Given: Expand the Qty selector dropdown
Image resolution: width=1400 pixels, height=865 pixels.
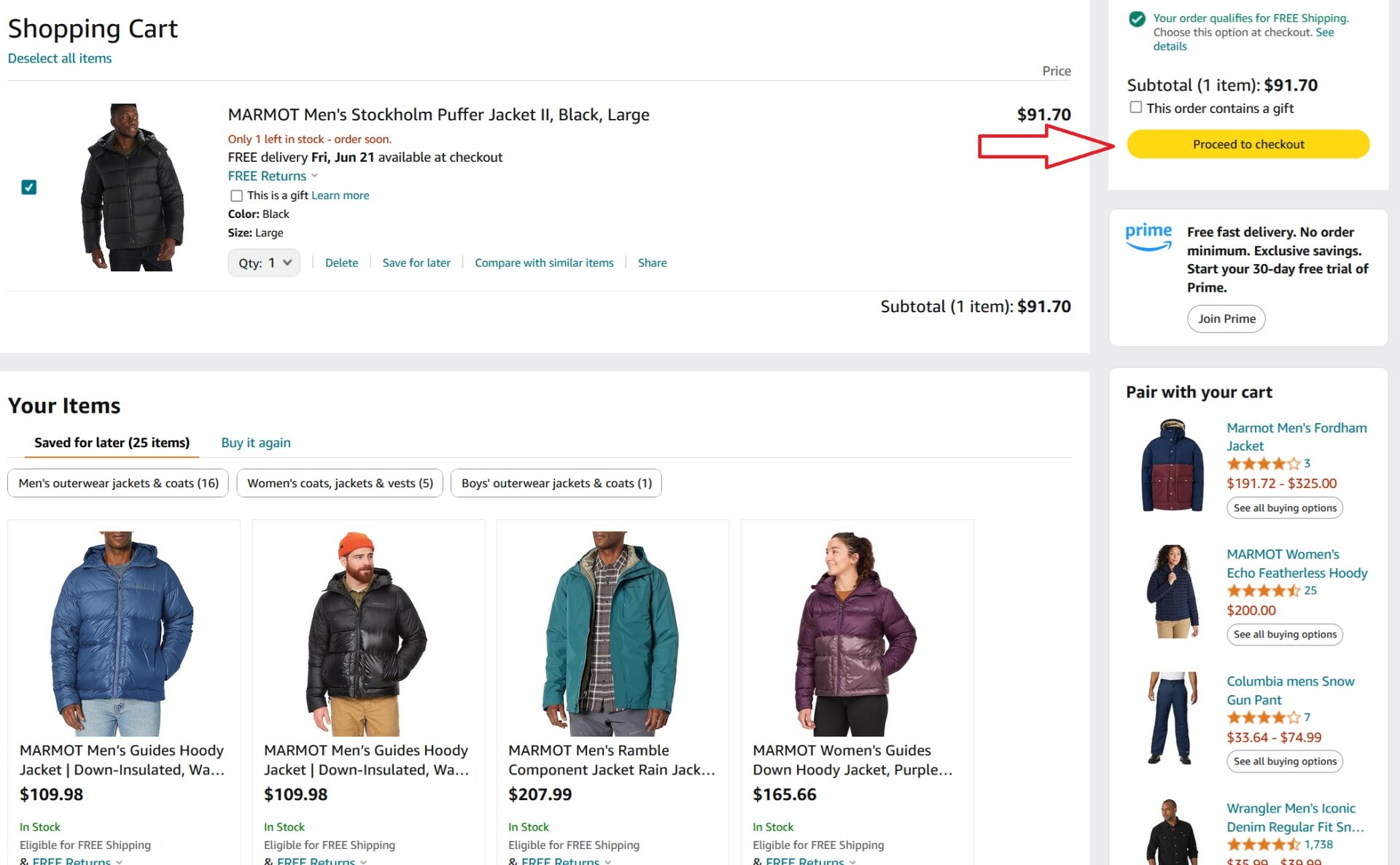Looking at the screenshot, I should tap(262, 262).
